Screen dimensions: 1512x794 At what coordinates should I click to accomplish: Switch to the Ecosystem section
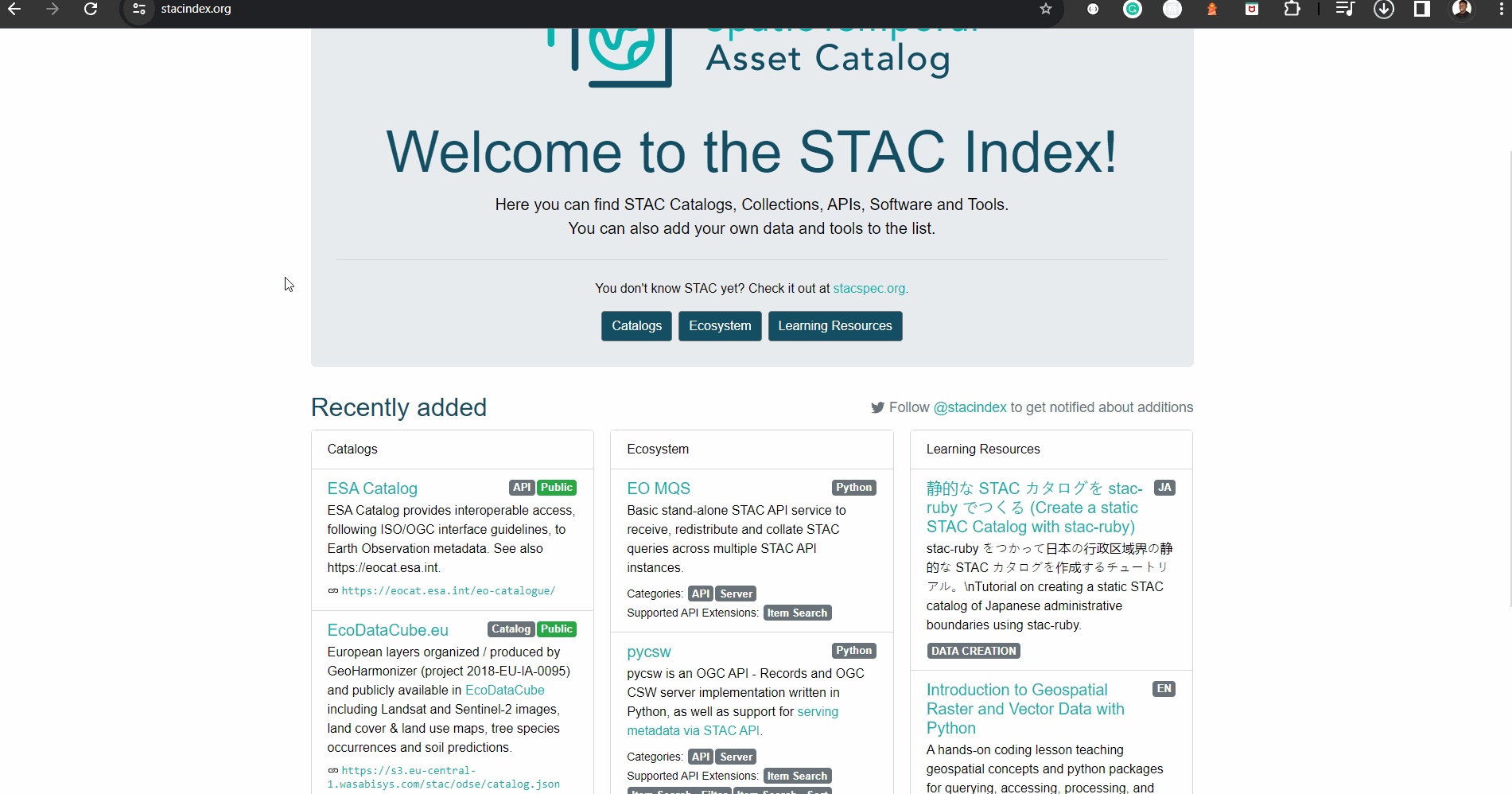[x=719, y=325]
